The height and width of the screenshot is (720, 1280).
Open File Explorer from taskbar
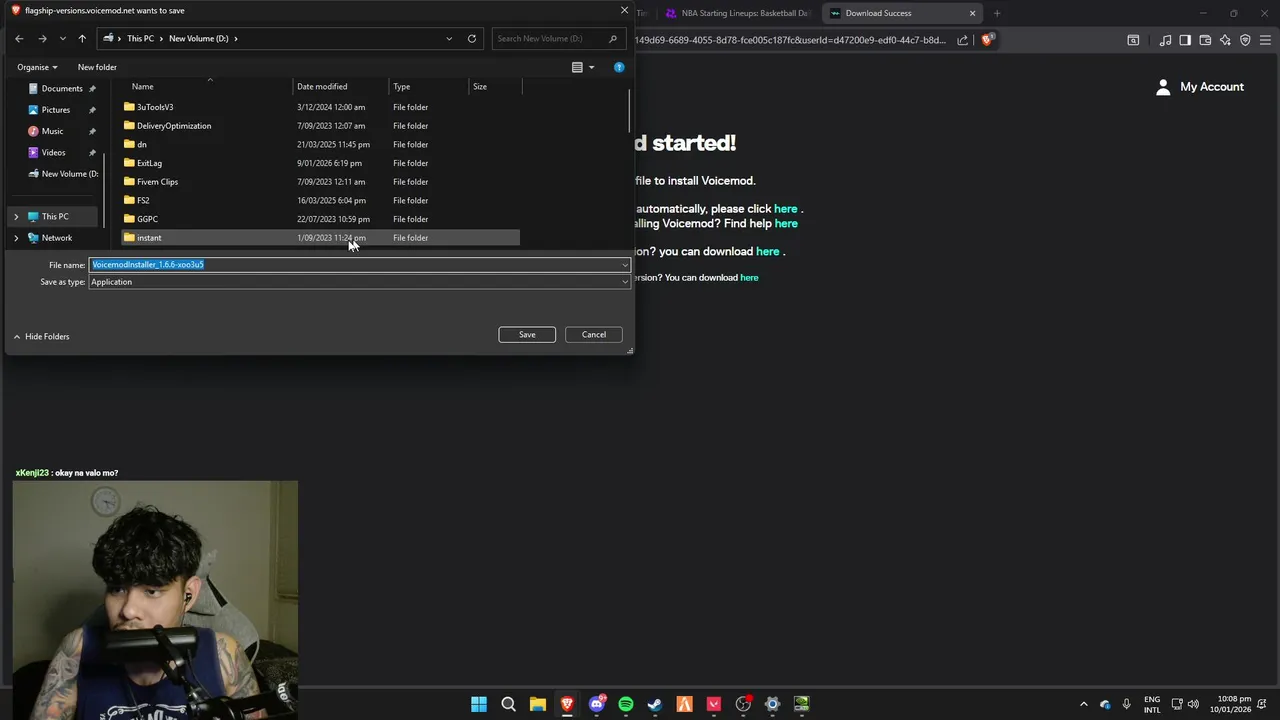tap(538, 704)
